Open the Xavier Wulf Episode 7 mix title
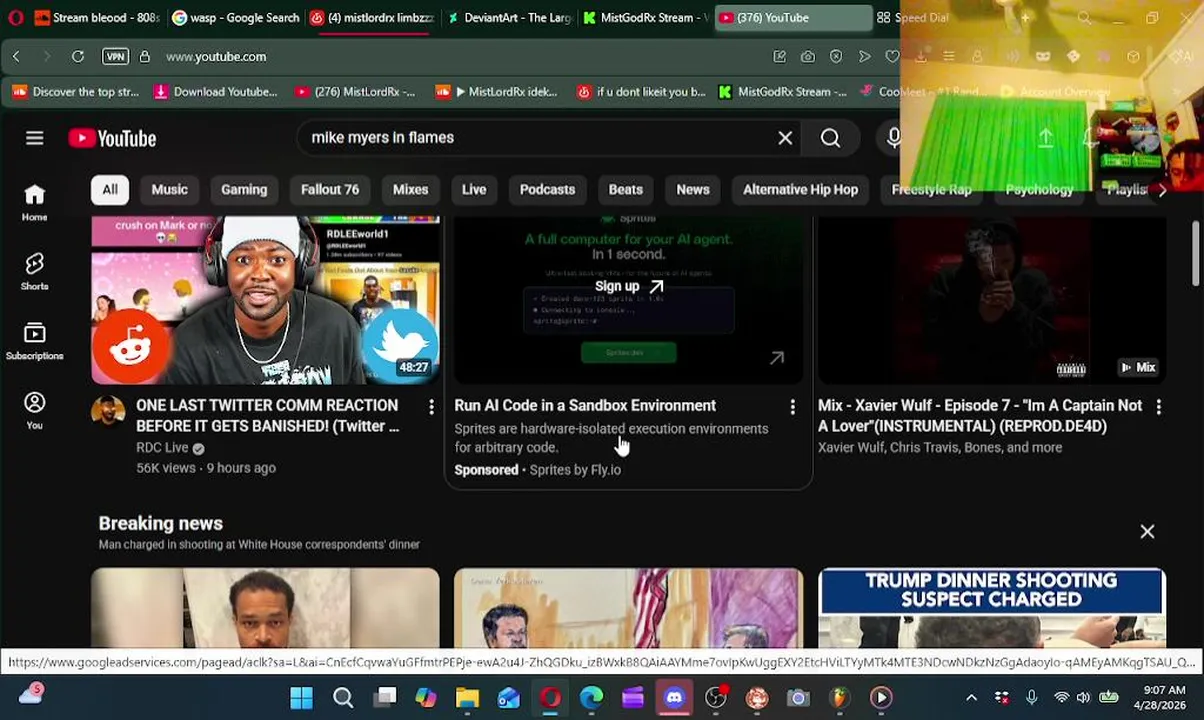The width and height of the screenshot is (1204, 720). 980,415
